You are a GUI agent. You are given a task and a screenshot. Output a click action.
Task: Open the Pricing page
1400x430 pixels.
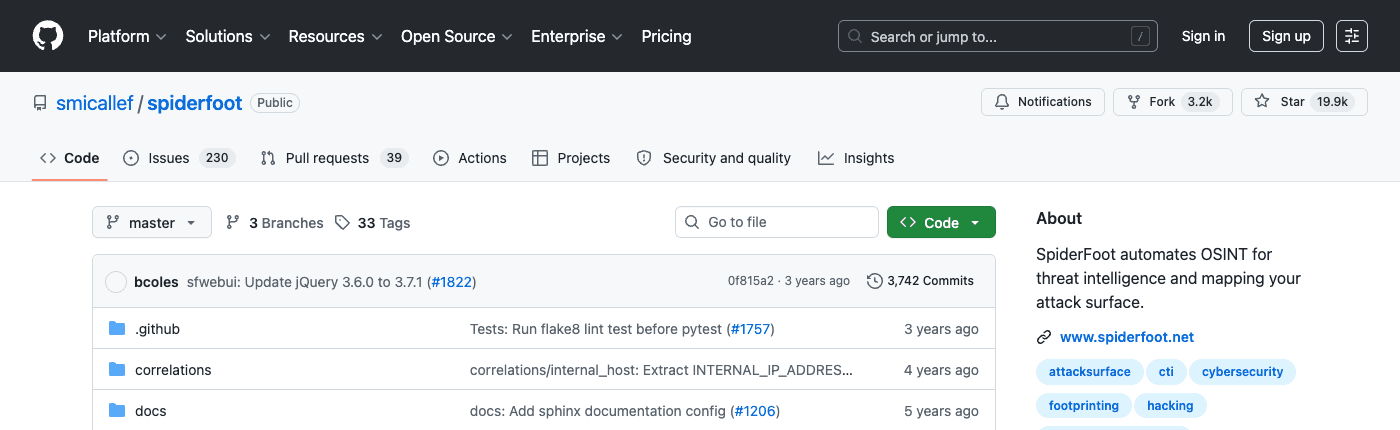666,36
